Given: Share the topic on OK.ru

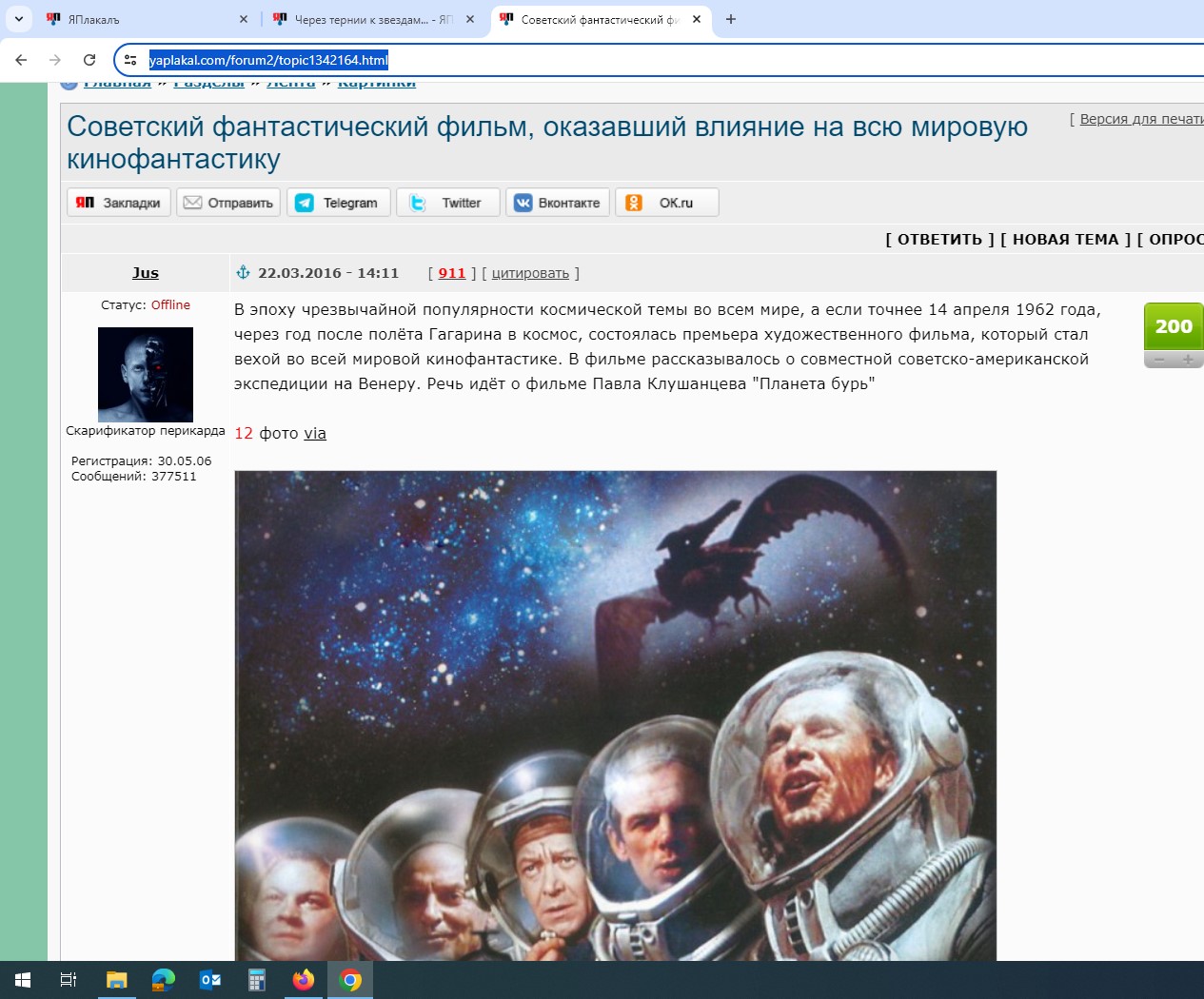Looking at the screenshot, I should coord(667,203).
